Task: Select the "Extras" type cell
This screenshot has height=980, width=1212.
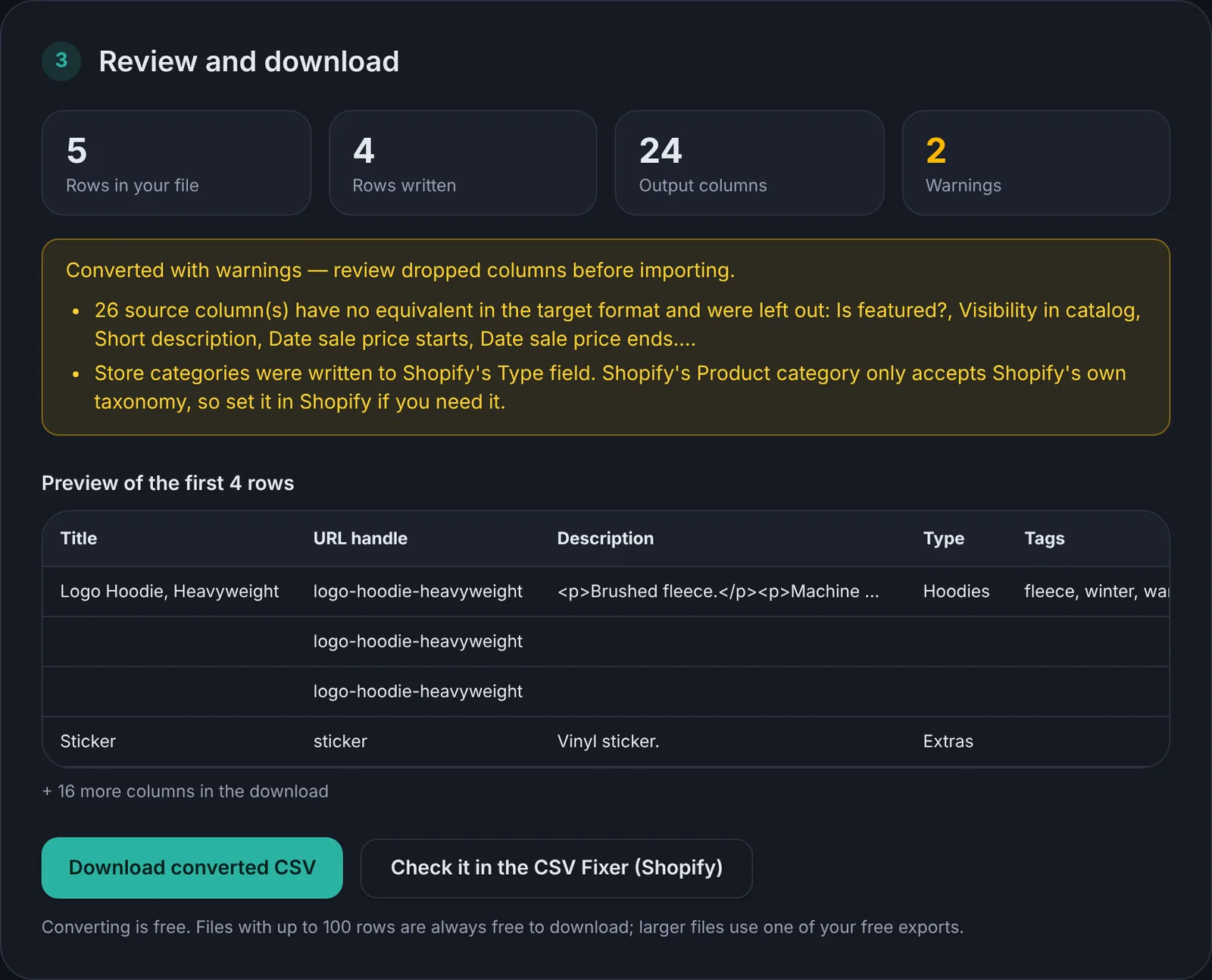Action: 948,741
